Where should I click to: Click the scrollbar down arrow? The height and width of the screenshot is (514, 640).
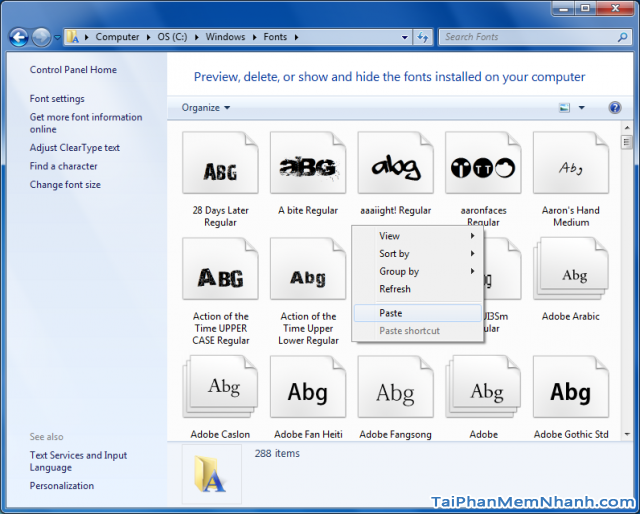point(627,434)
